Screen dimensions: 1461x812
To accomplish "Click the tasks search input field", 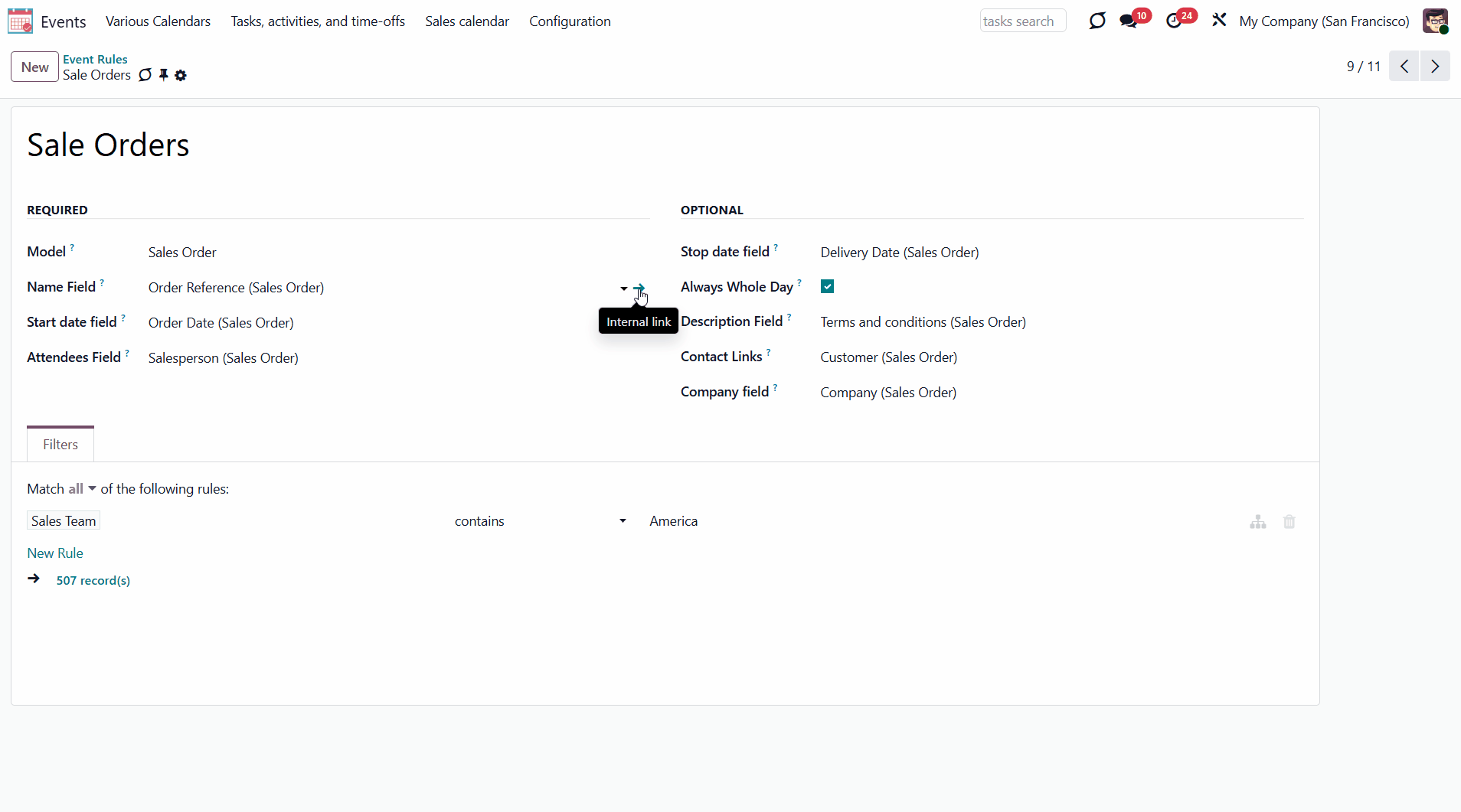I will click(x=1022, y=21).
